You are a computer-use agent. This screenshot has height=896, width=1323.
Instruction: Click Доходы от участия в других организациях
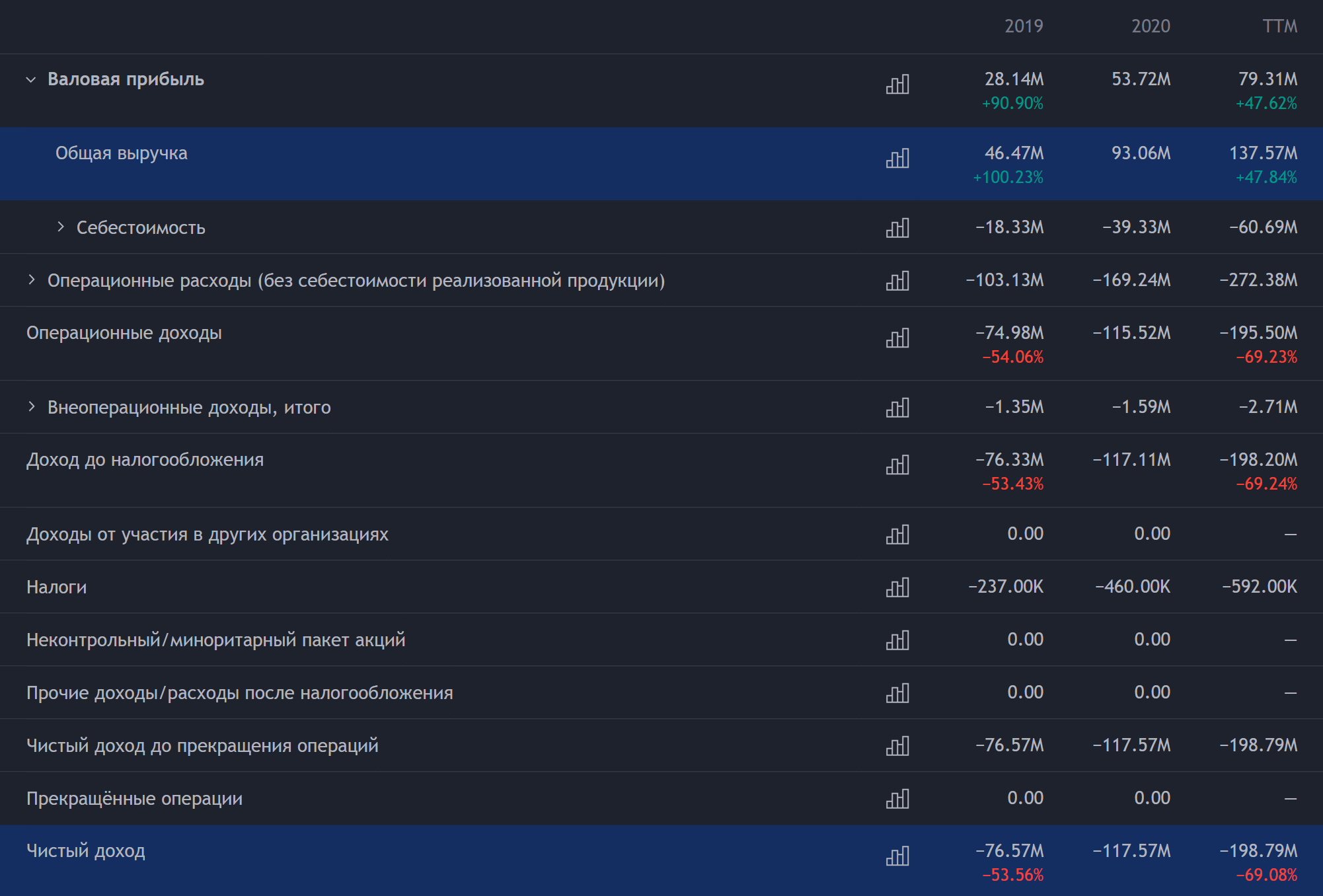208,535
